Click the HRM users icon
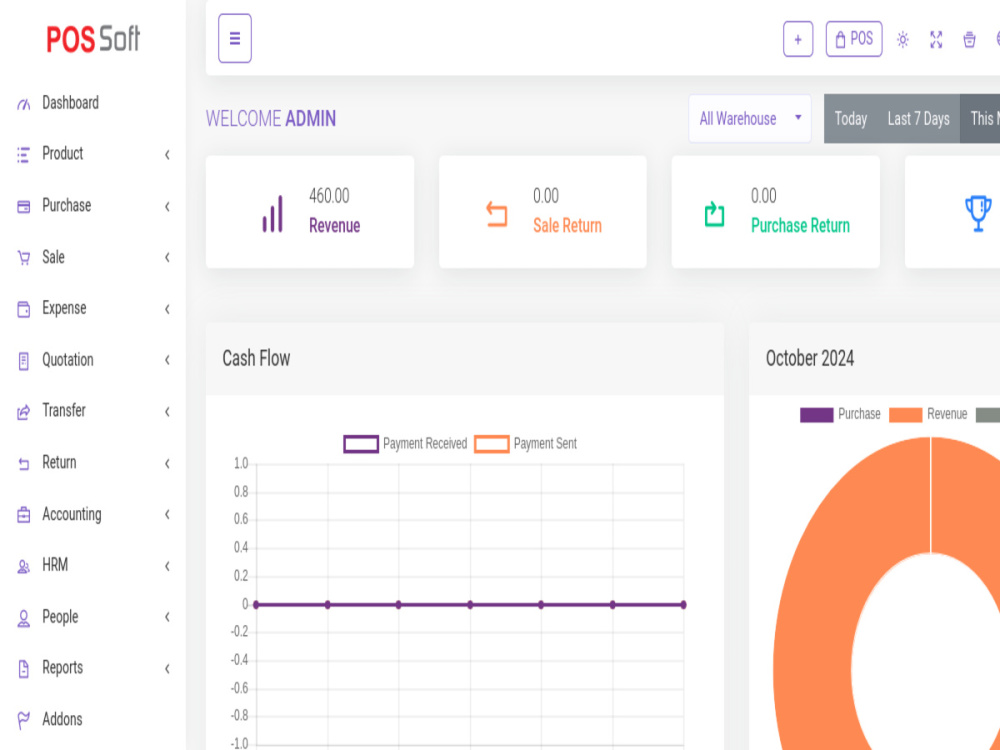 24,566
